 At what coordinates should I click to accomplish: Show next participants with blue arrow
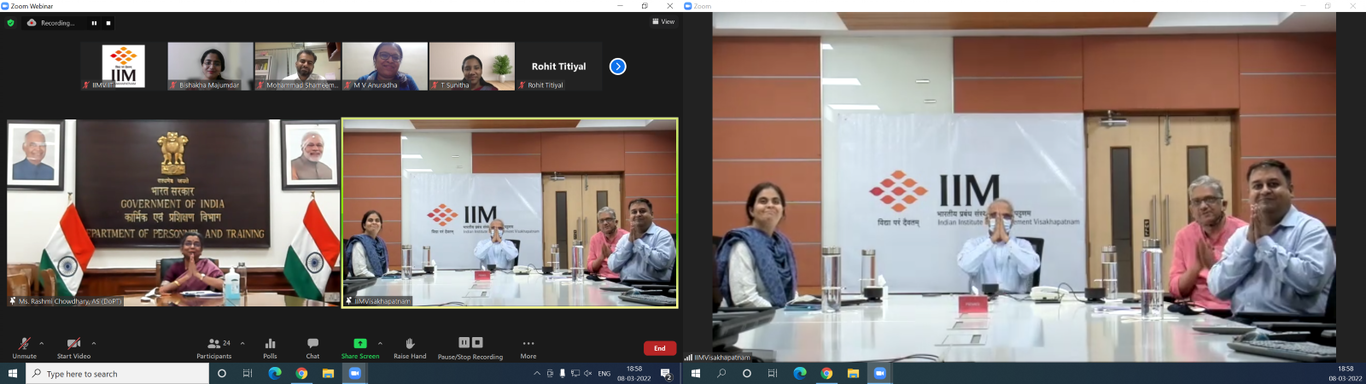tap(618, 66)
